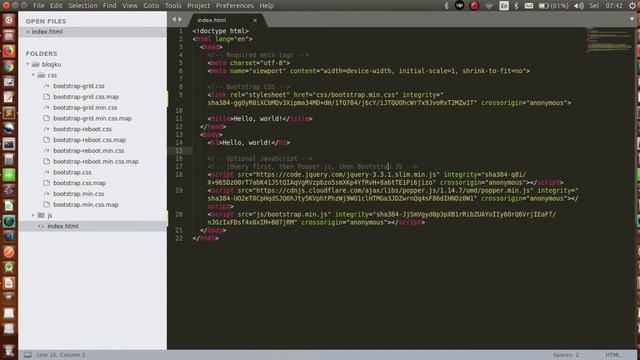This screenshot has width=640, height=360.
Task: Click the js folder icon
Action: pos(41,215)
